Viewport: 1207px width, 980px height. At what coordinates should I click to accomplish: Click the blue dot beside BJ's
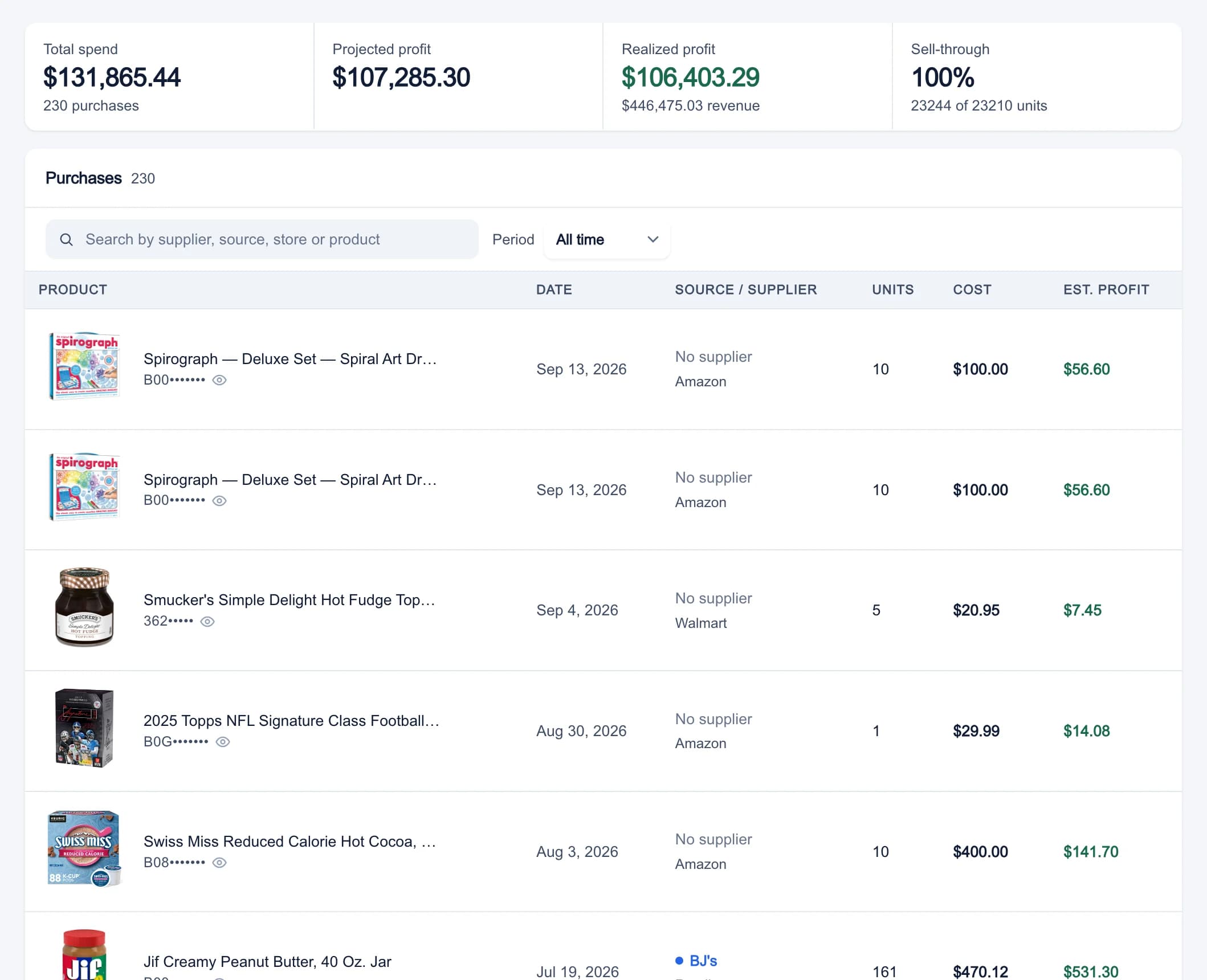tap(679, 961)
